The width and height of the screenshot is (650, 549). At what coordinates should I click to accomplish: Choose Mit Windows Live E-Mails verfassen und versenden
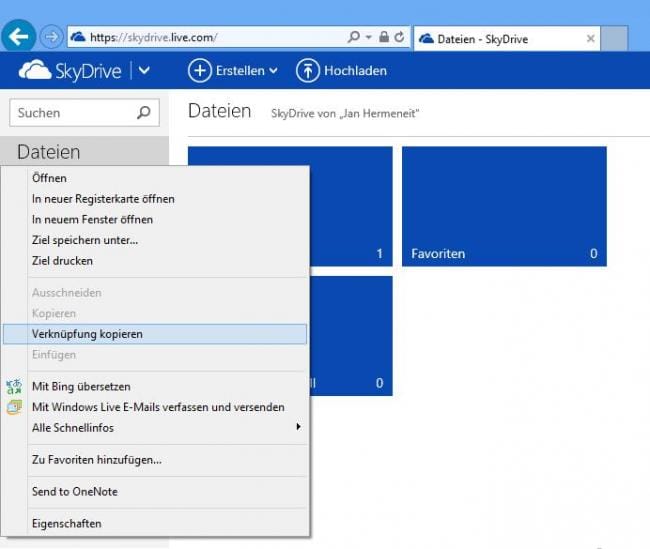coord(155,407)
